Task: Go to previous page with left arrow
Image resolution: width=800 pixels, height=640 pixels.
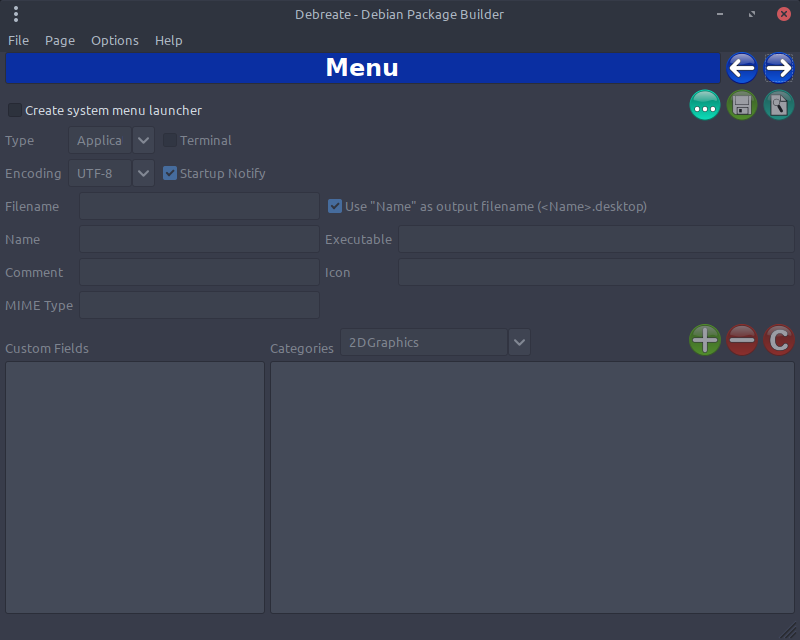Action: point(742,68)
